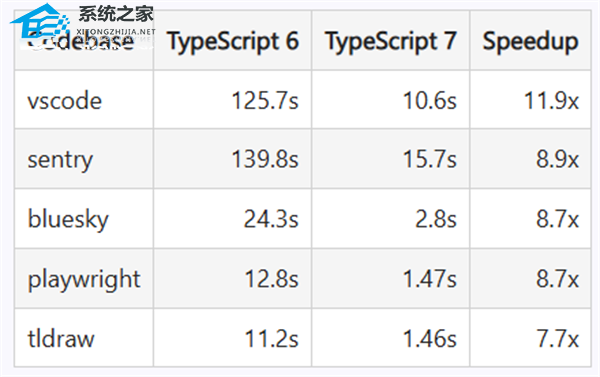600x377 pixels.
Task: Click the sentry codebase cell
Action: (x=84, y=159)
